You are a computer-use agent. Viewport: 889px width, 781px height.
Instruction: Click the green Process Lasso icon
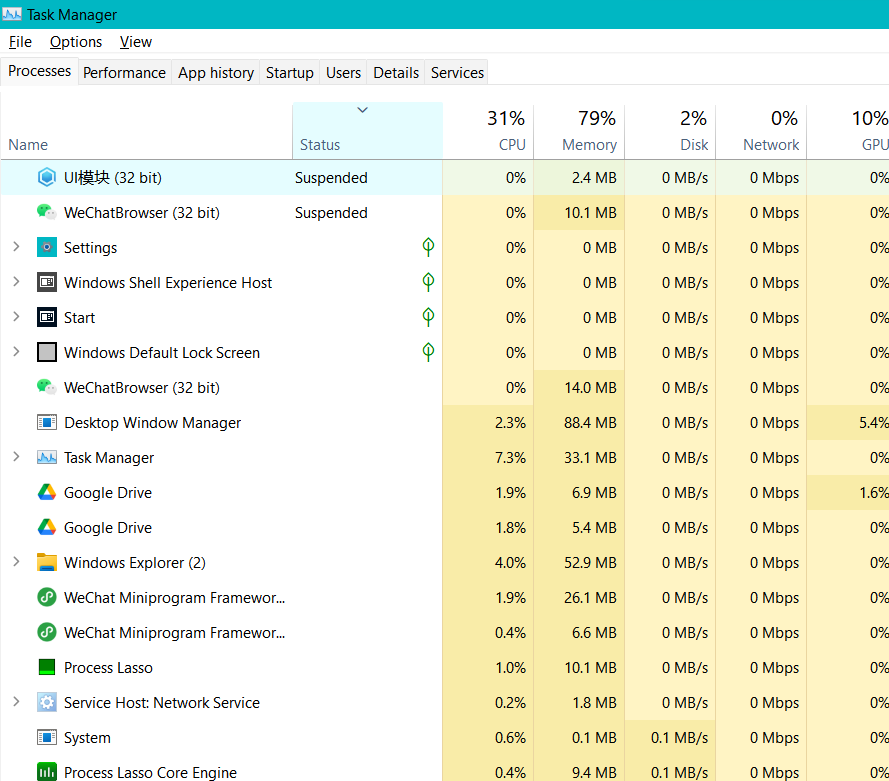coord(46,667)
